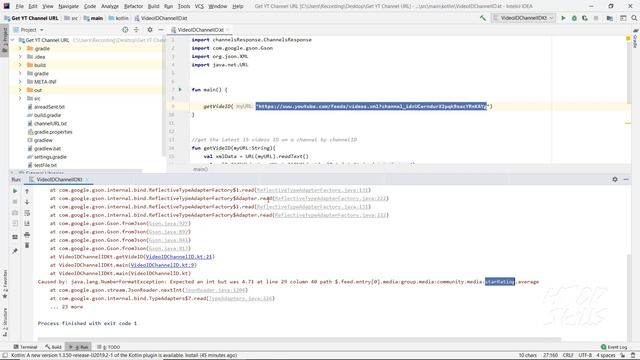
Task: Click the Run console horizontal scrollbar
Action: [300, 339]
